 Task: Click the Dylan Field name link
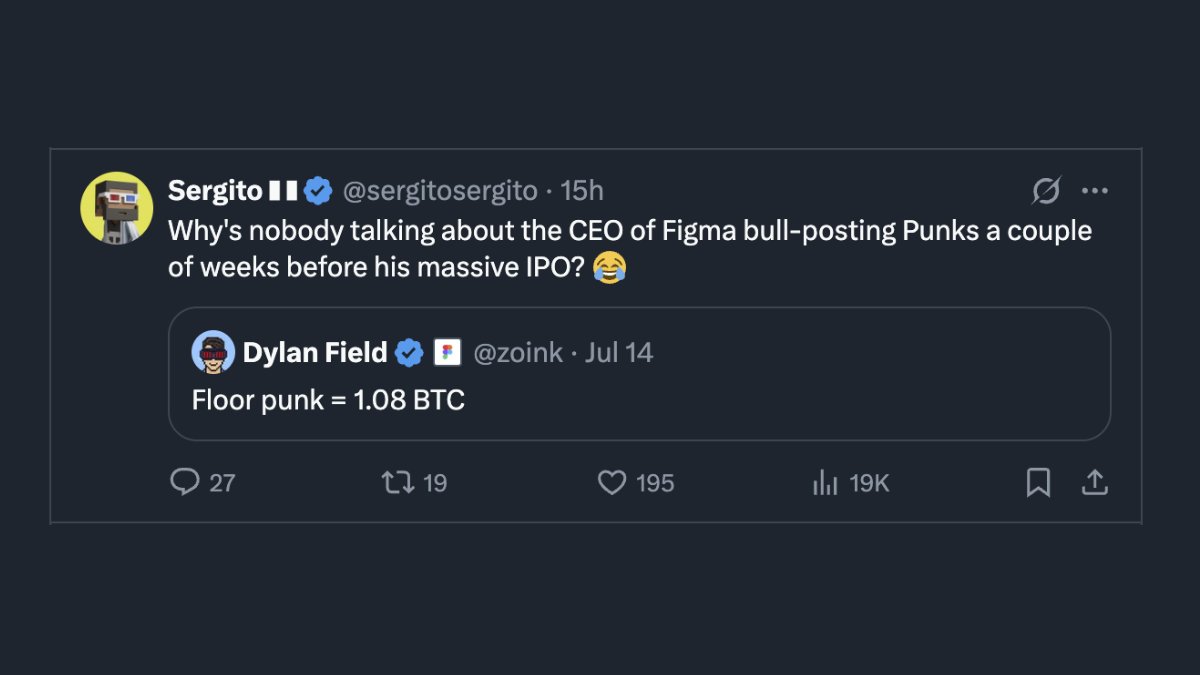pos(315,353)
